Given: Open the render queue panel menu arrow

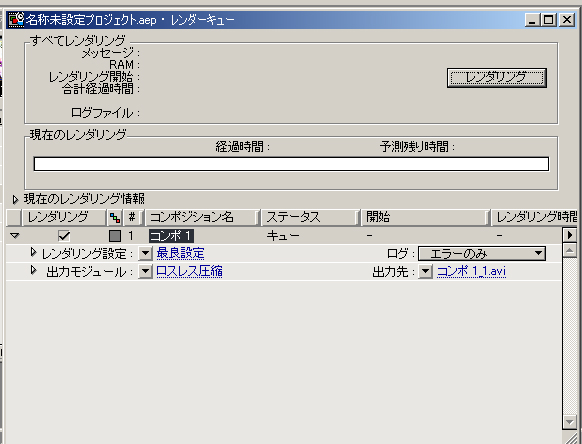Looking at the screenshot, I should pos(570,235).
